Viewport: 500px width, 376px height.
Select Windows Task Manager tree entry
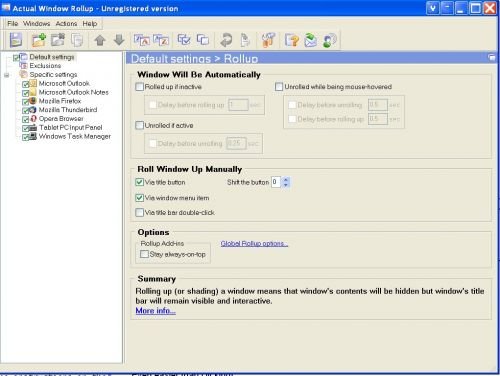tap(75, 136)
